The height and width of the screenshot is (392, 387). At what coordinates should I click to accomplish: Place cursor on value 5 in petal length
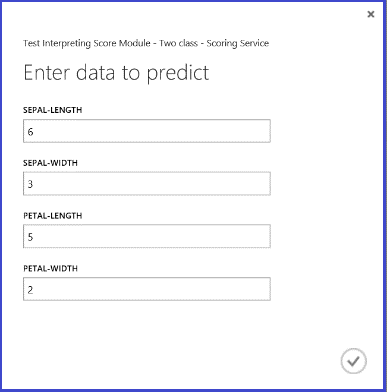pos(30,237)
